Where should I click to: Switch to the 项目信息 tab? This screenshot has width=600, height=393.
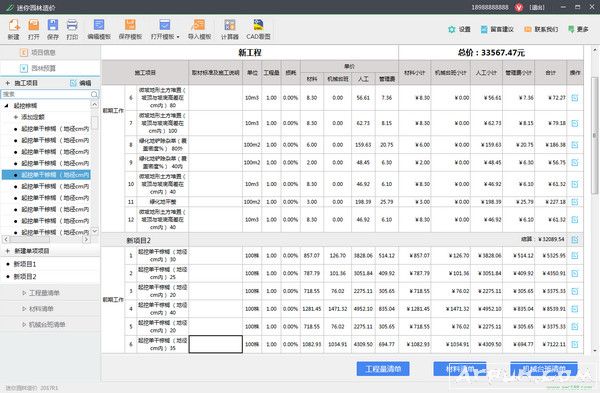[50, 52]
